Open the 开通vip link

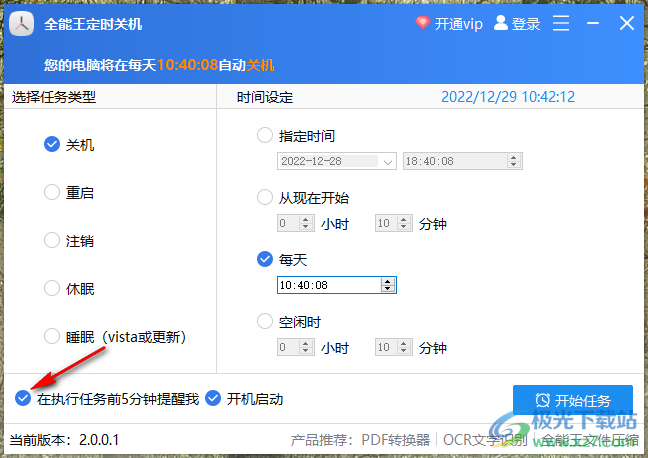tap(458, 24)
